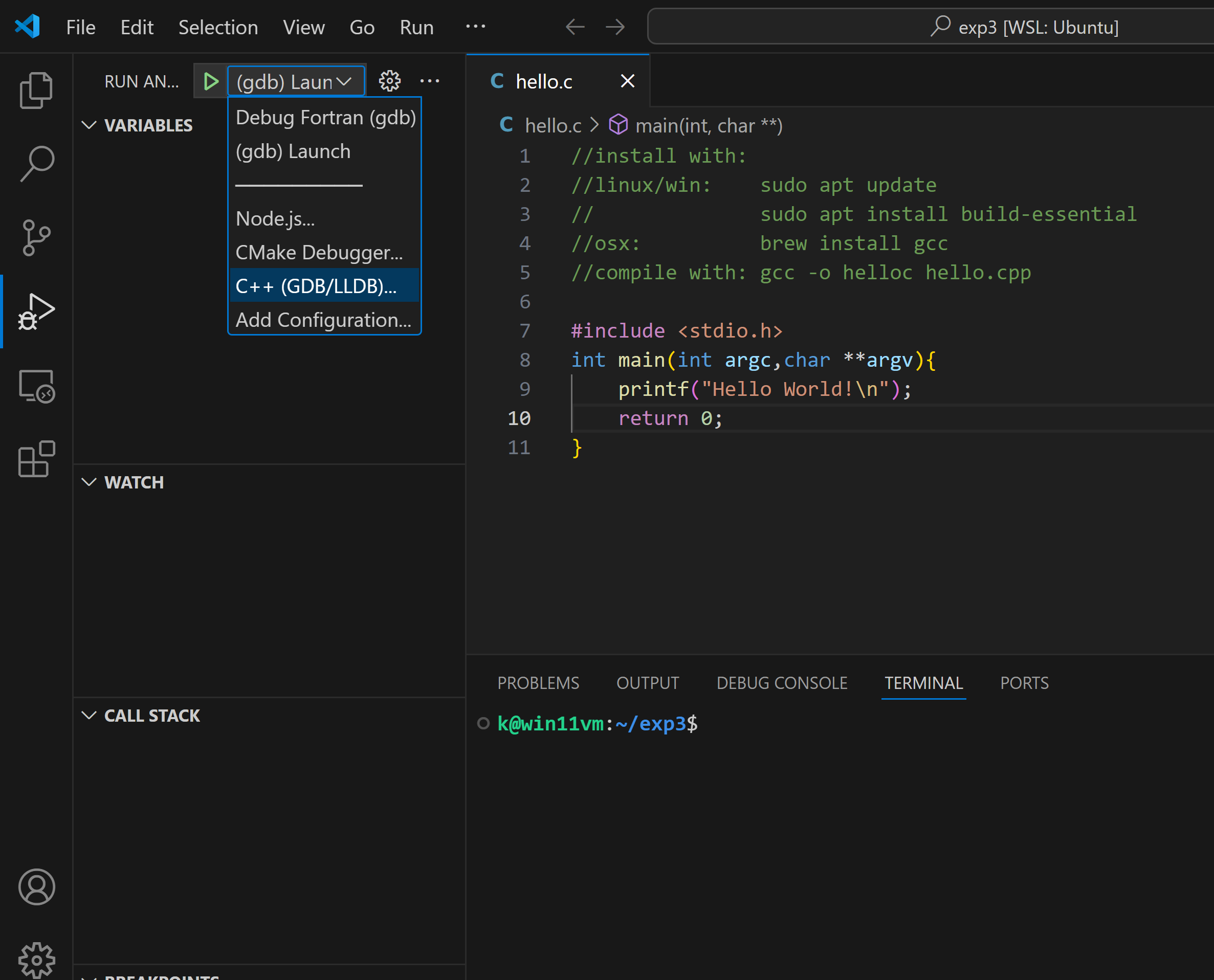
Task: Open the Manage gear icon
Action: tap(36, 960)
